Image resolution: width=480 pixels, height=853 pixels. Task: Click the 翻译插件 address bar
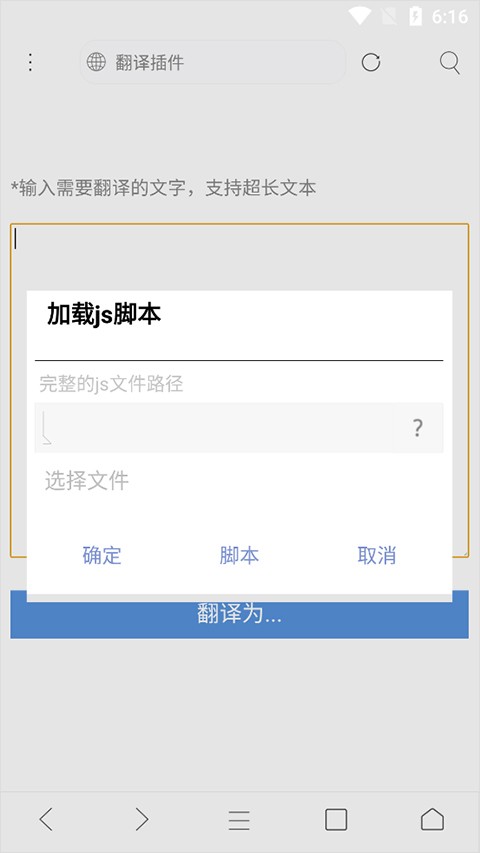point(213,62)
